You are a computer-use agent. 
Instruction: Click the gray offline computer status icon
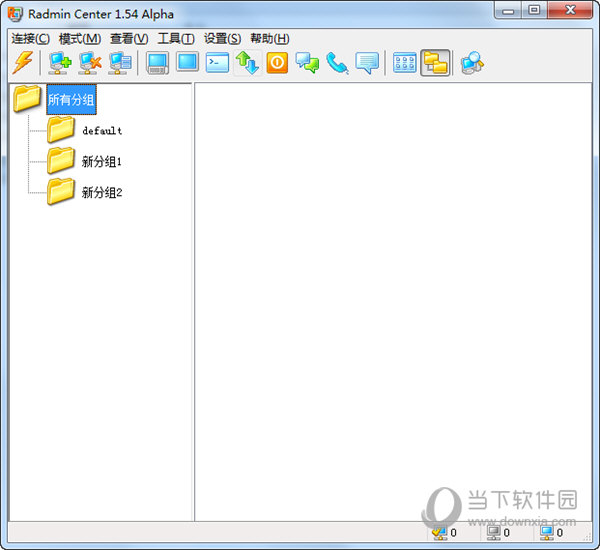pyautogui.click(x=493, y=532)
